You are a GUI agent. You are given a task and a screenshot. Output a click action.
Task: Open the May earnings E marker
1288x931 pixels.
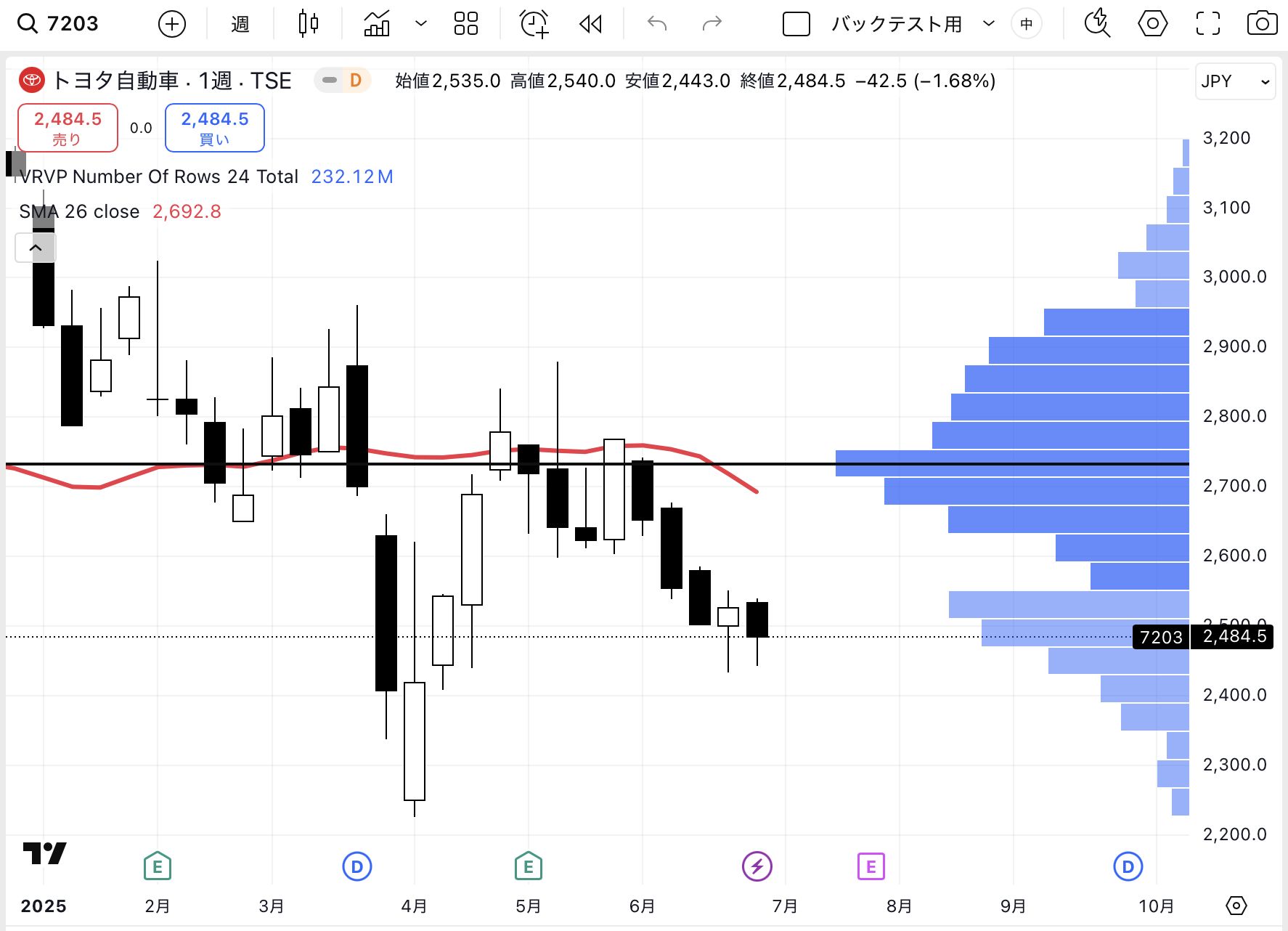[529, 866]
